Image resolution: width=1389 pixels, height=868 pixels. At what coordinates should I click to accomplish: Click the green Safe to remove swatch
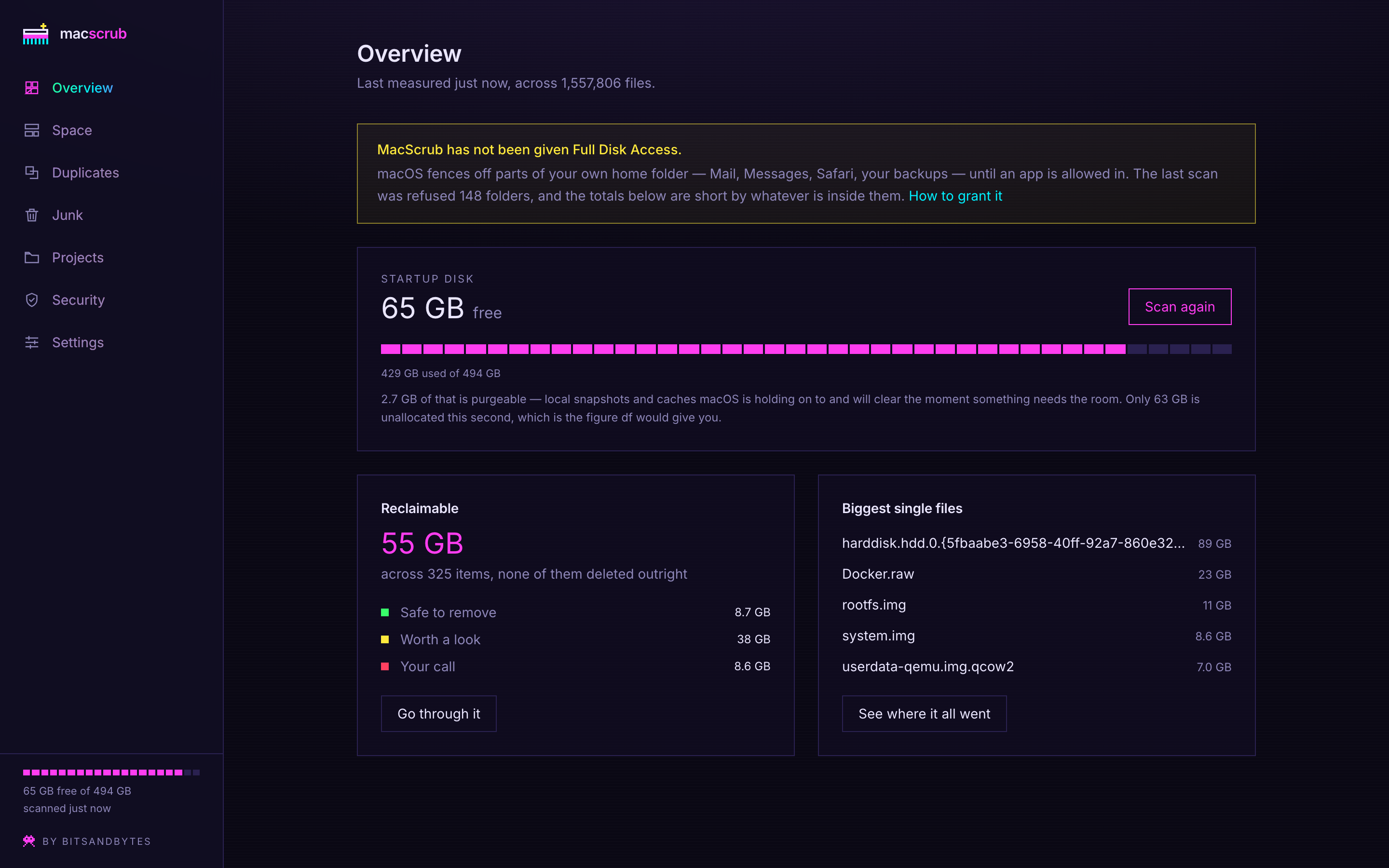click(x=385, y=612)
